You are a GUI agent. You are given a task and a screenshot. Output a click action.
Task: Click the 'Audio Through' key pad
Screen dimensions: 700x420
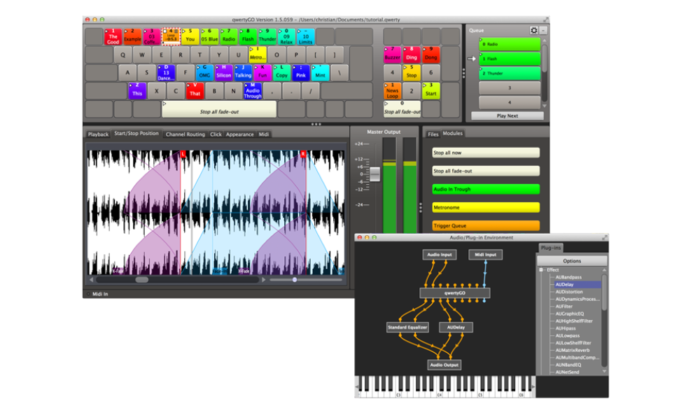tap(254, 92)
